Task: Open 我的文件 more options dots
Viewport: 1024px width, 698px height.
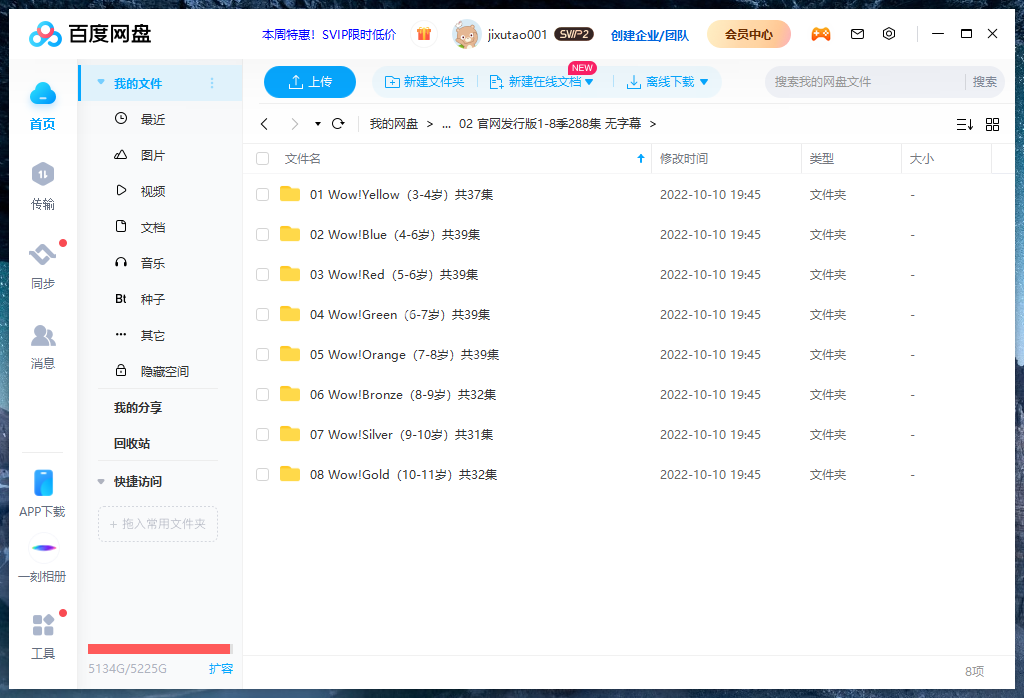Action: click(212, 83)
